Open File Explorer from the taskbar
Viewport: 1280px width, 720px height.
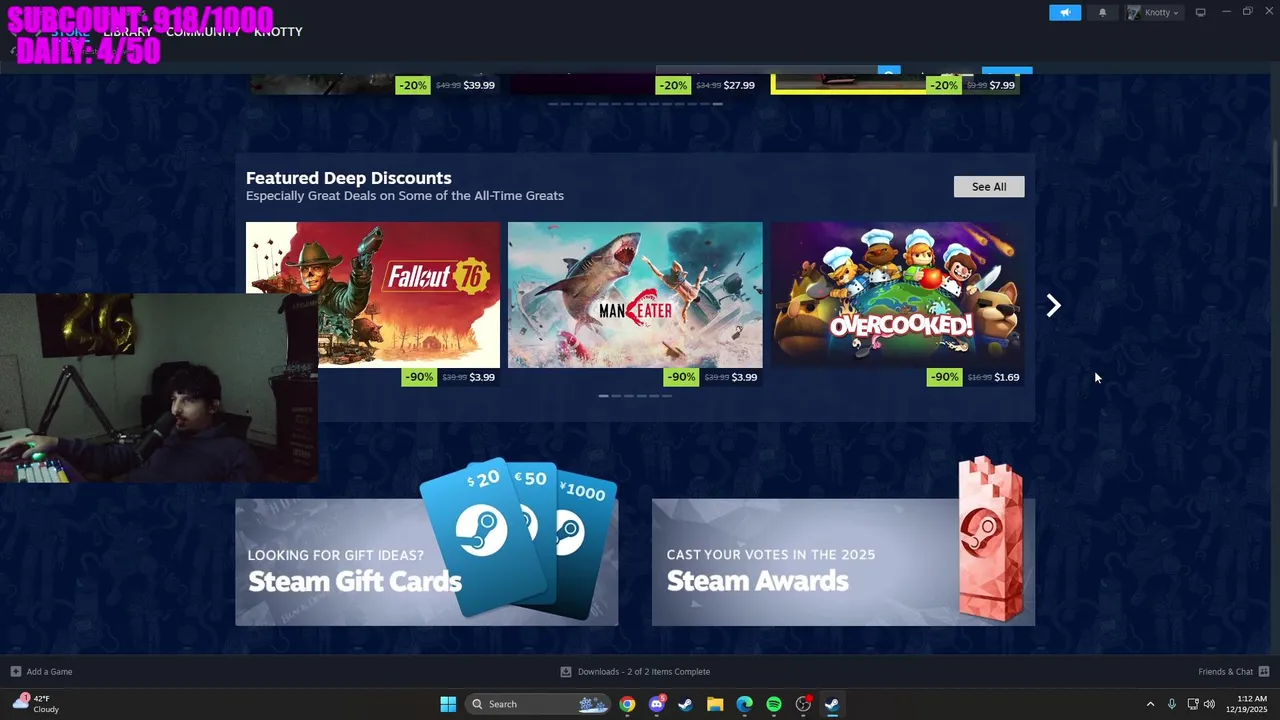click(x=715, y=704)
